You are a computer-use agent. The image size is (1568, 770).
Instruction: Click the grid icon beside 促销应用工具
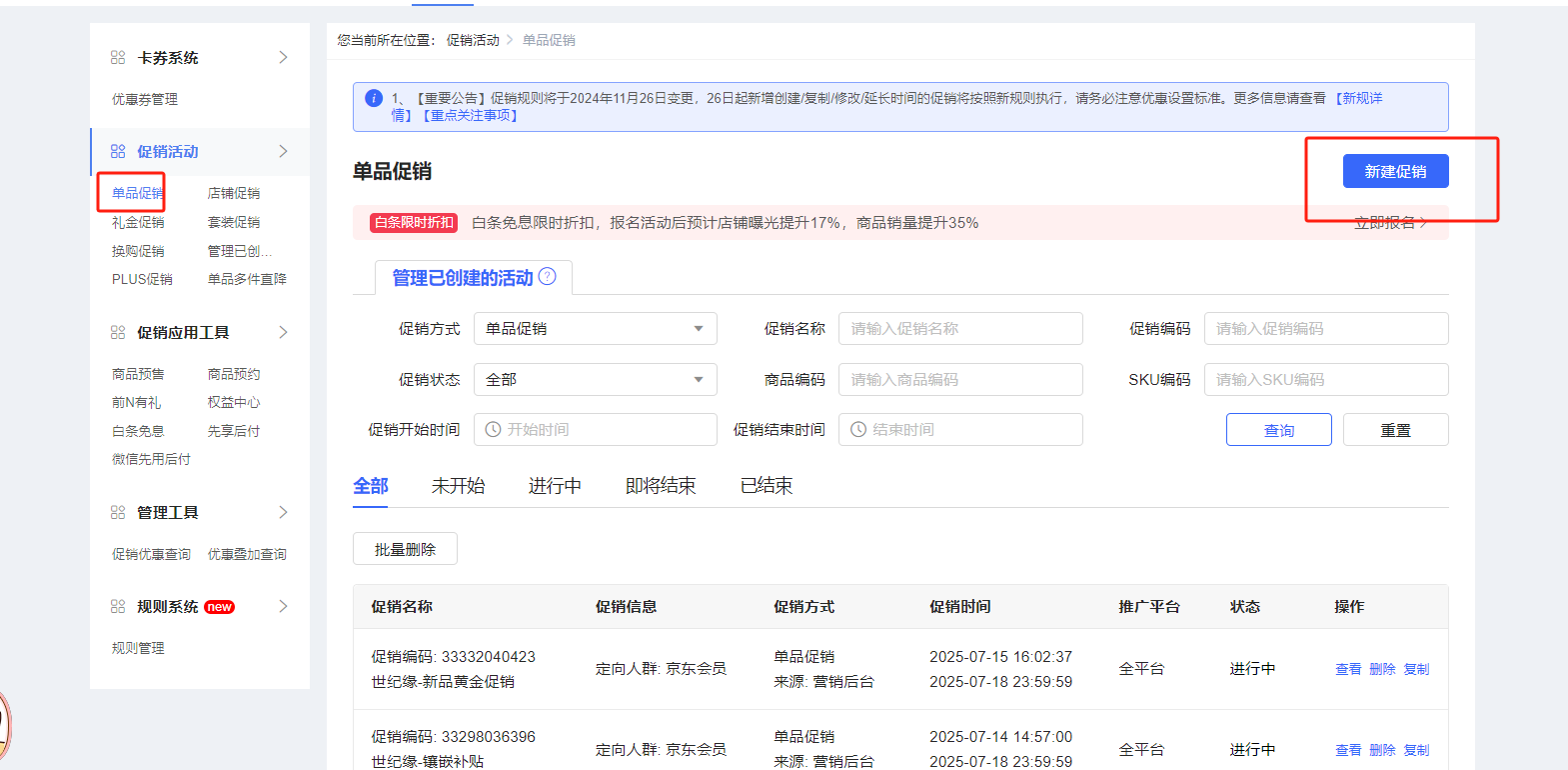118,333
